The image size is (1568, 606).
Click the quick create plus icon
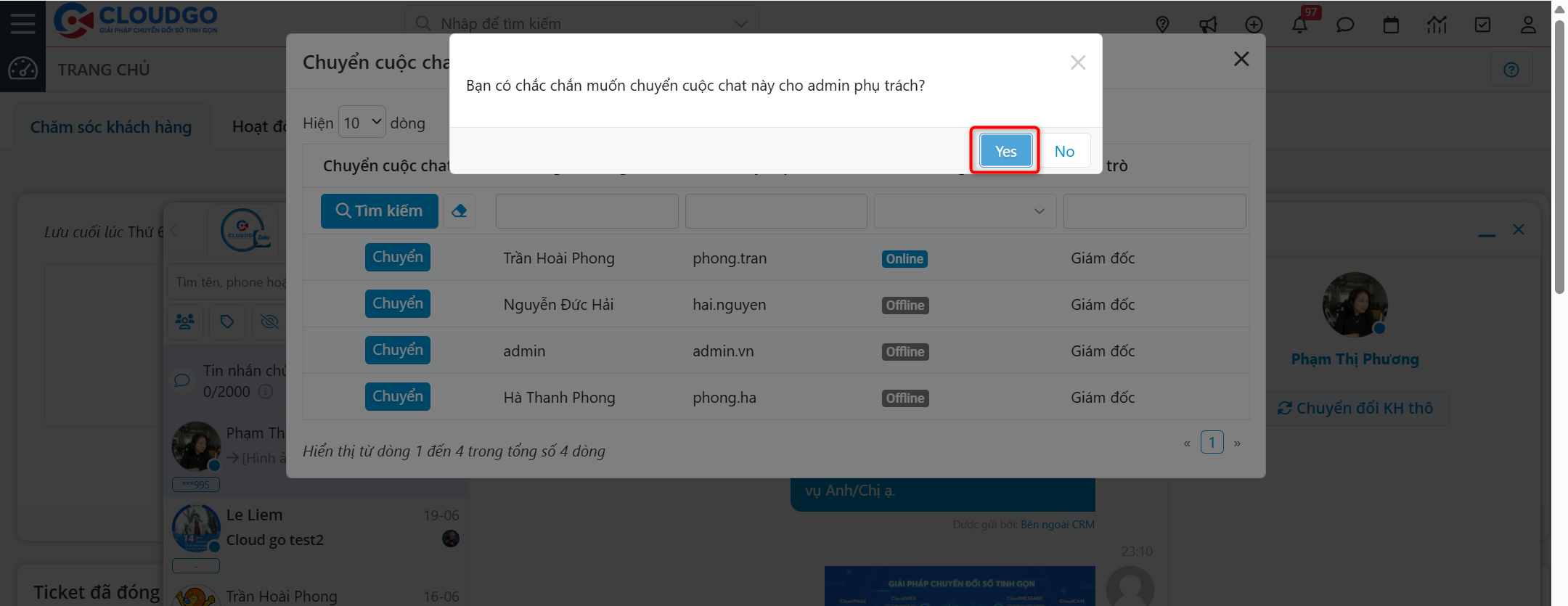point(1254,25)
